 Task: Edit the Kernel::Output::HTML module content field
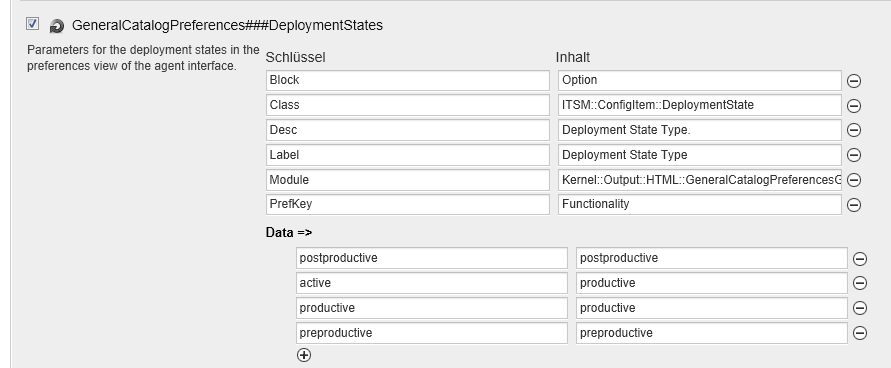700,180
